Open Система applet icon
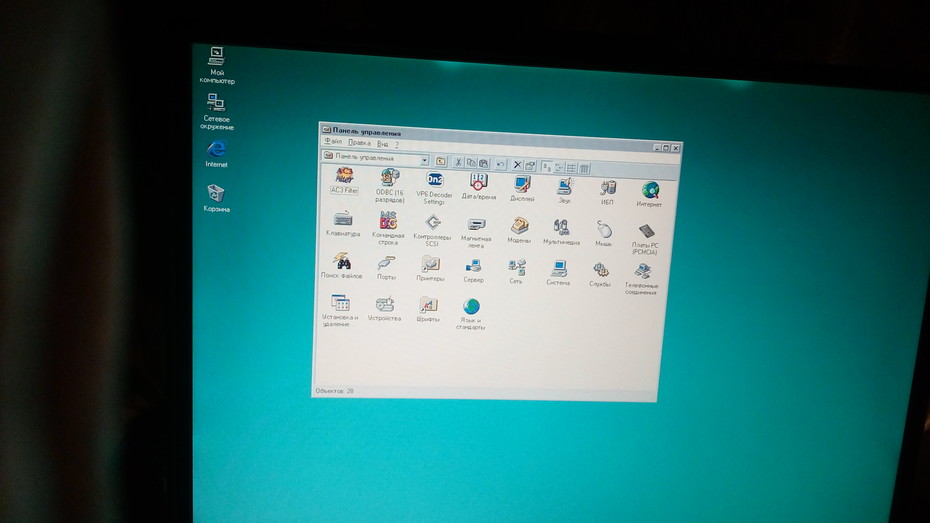The height and width of the screenshot is (523, 930). point(558,273)
